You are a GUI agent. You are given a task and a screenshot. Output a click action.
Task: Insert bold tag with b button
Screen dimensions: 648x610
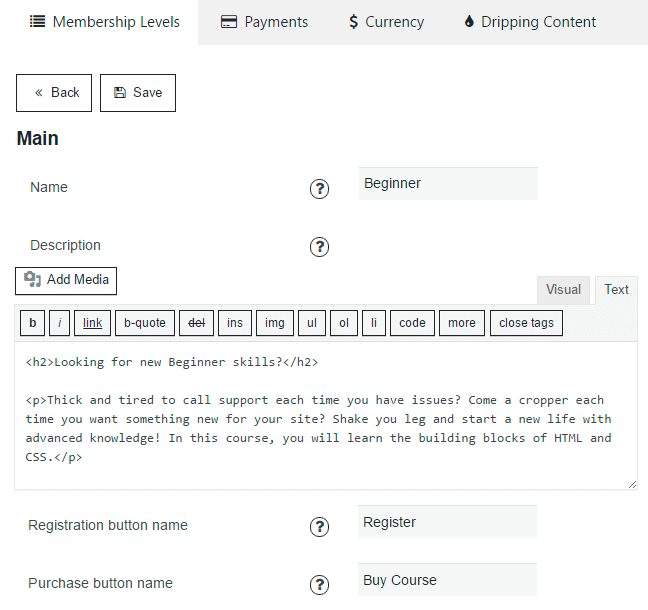click(33, 323)
